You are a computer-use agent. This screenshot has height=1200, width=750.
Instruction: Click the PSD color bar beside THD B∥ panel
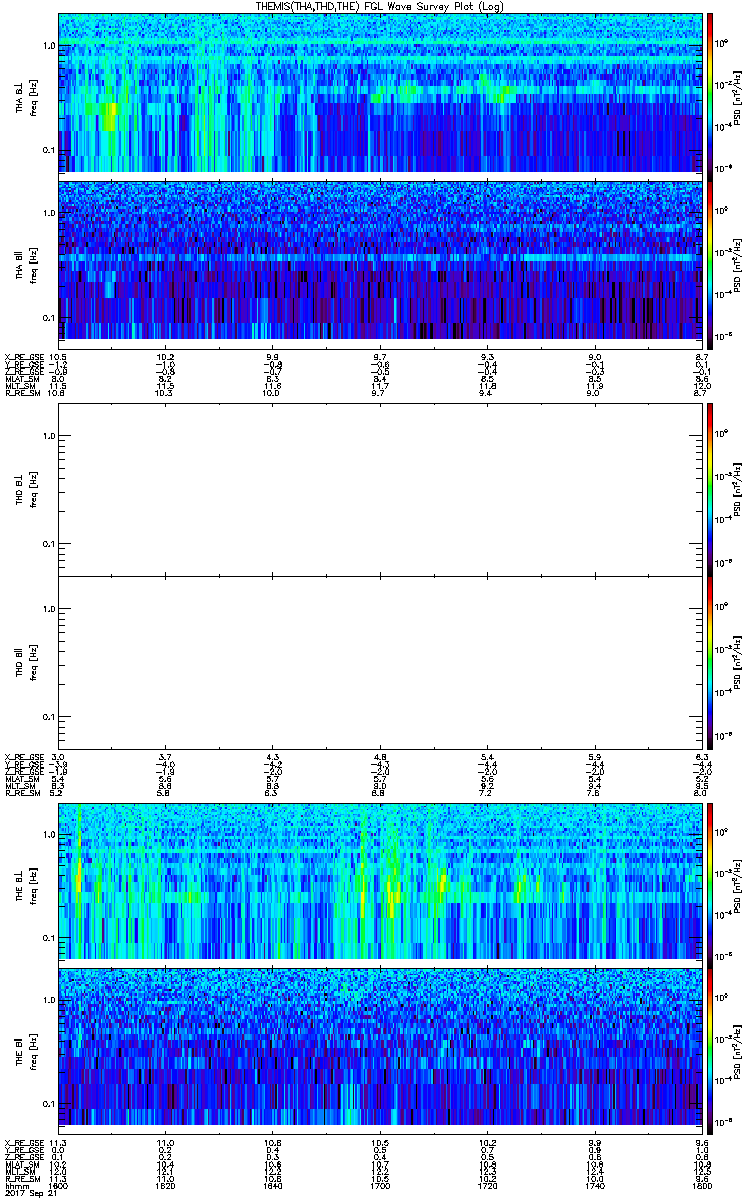(709, 663)
